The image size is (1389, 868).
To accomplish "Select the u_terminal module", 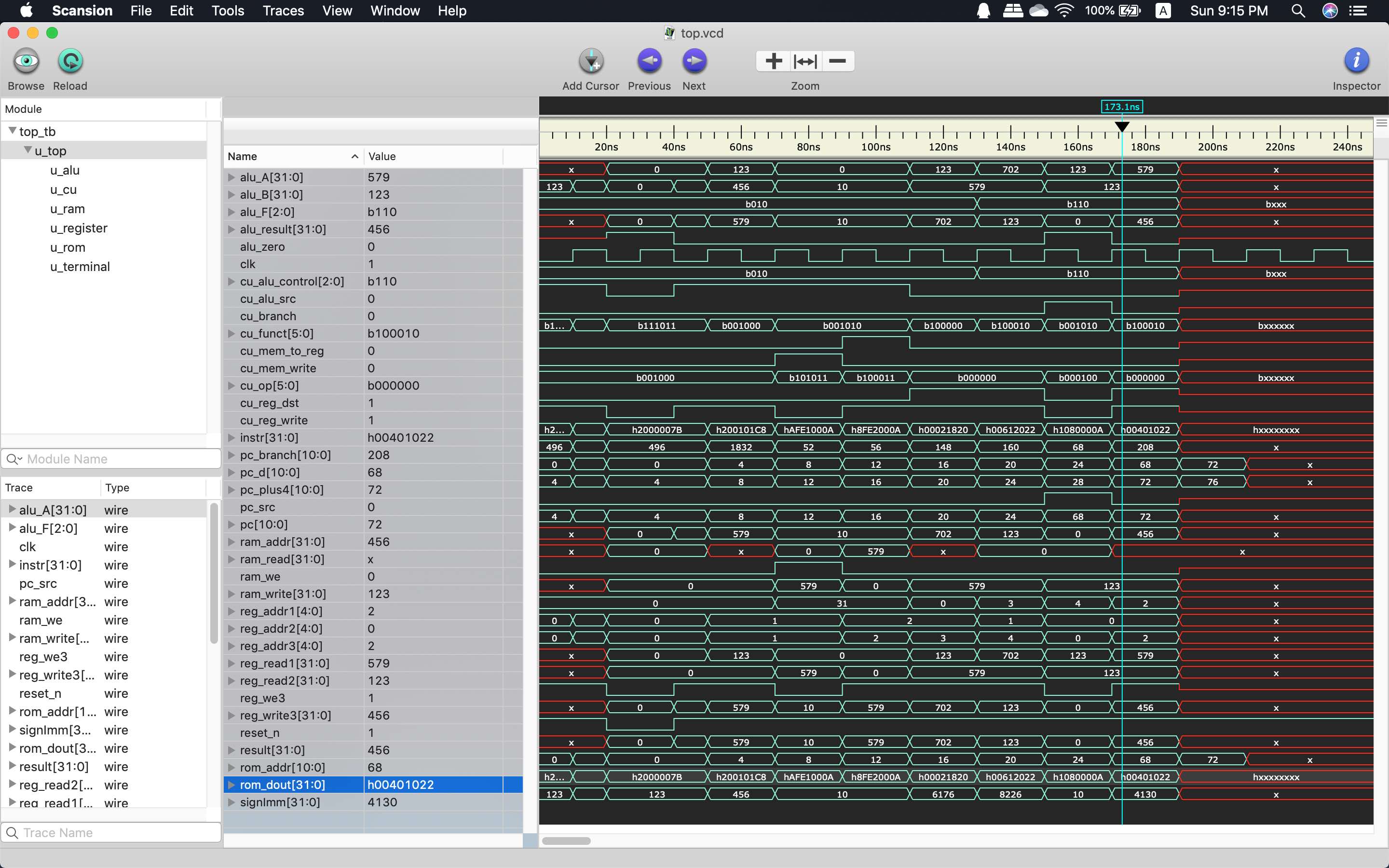I will coord(80,266).
